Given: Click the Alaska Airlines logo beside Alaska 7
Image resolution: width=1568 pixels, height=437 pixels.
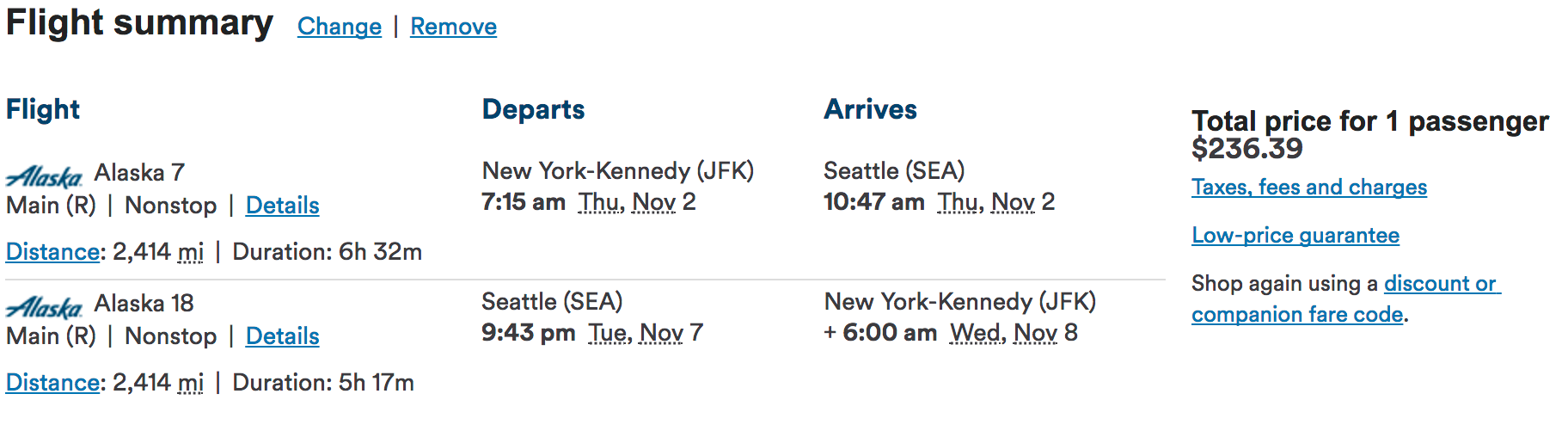Looking at the screenshot, I should point(44,176).
